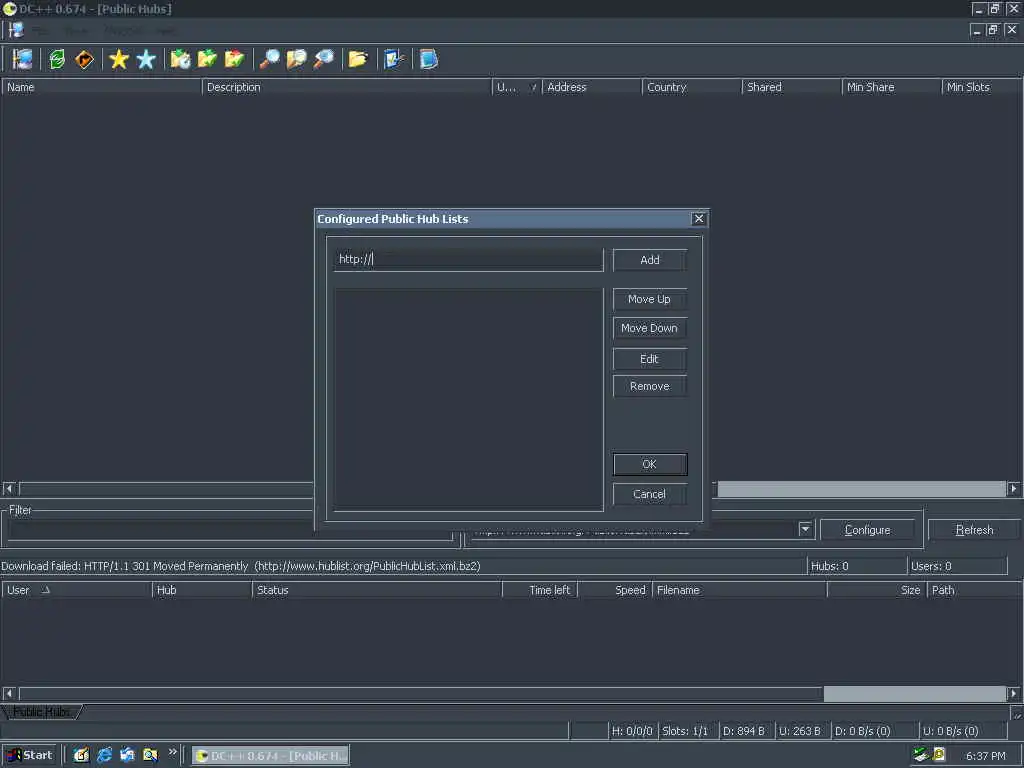Open Search Spy toolbar icon
Image resolution: width=1024 pixels, height=768 pixels.
(323, 59)
